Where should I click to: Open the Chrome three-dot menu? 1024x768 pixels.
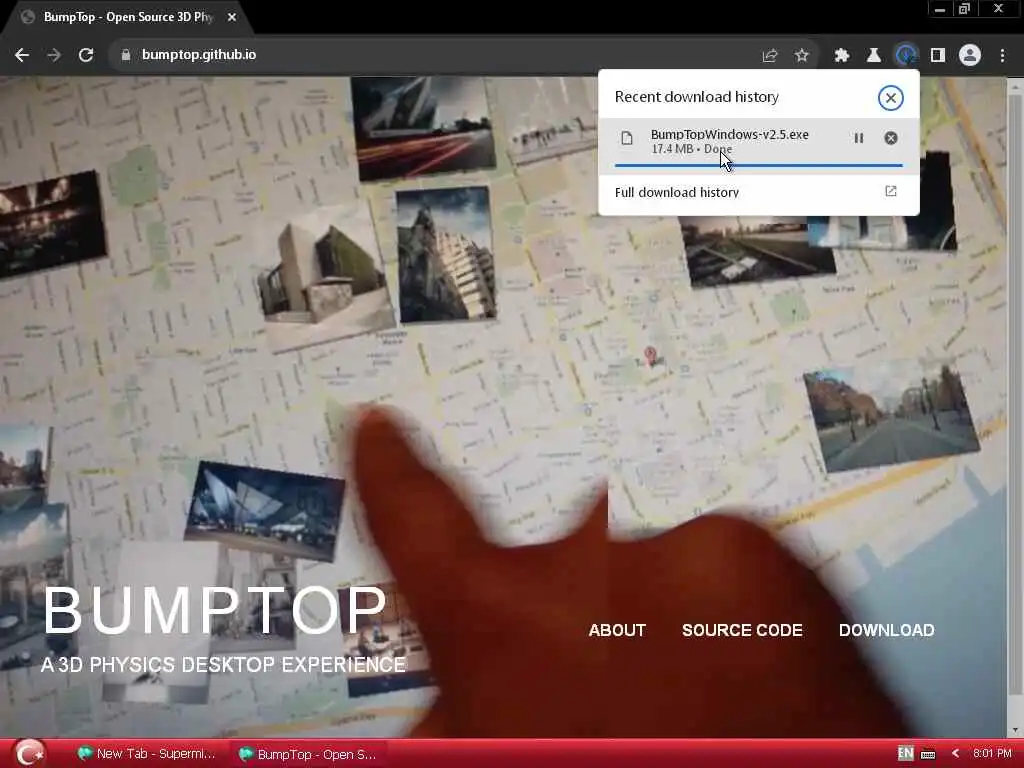pos(1002,56)
